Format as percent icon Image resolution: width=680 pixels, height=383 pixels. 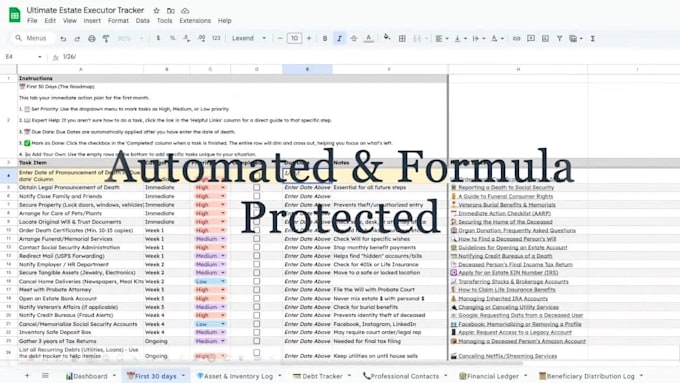[x=172, y=38]
